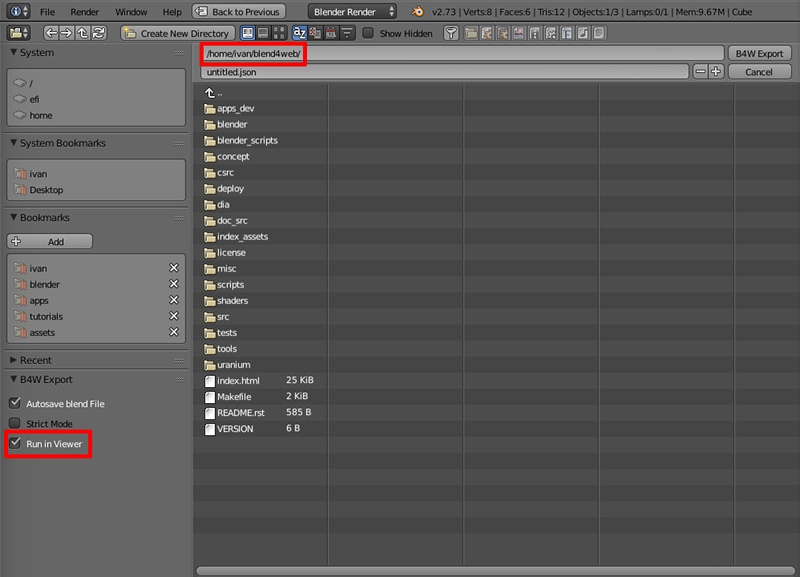Screen dimensions: 800x577
Task: Toggle the Autosave blend File checkbox
Action: [x=15, y=404]
